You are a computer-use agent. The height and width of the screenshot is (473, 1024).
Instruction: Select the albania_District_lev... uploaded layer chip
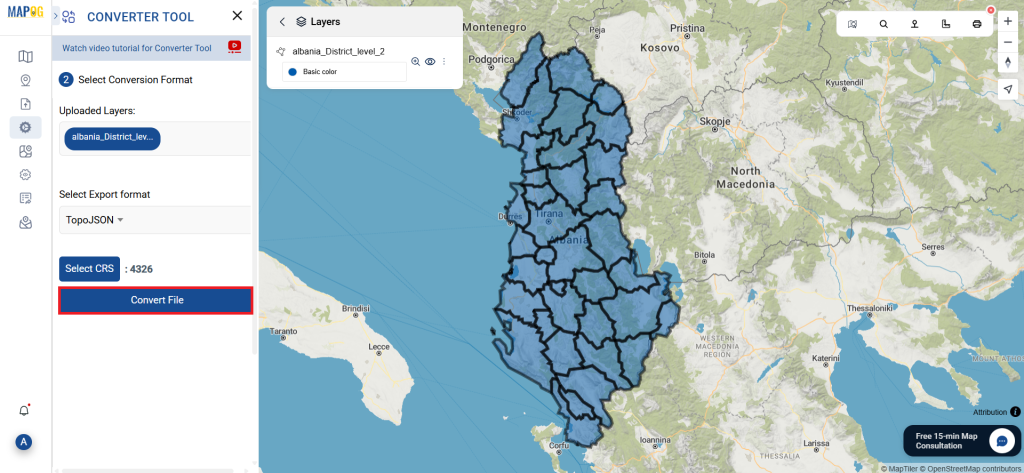112,138
